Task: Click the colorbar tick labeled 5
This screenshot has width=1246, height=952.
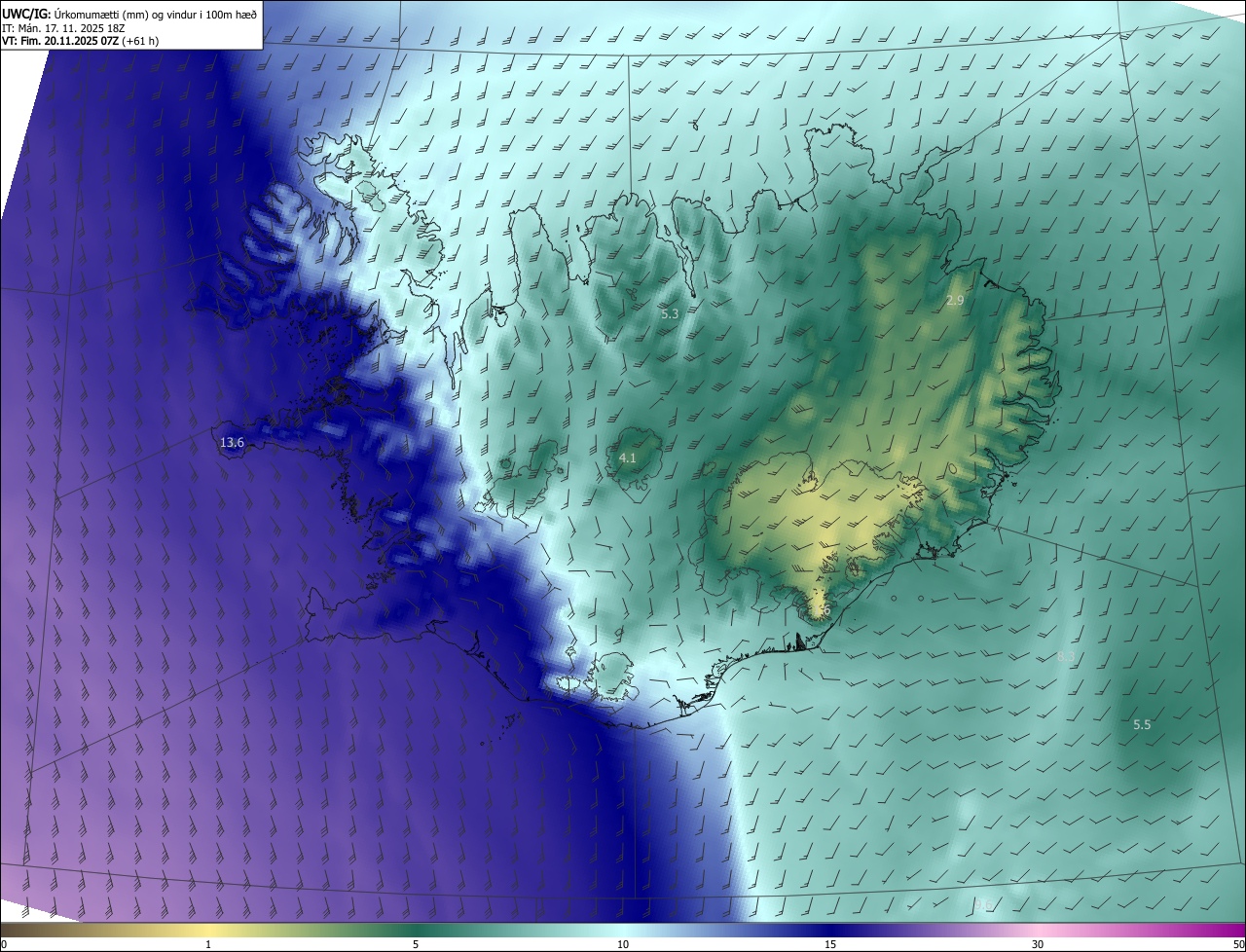Action: [x=416, y=944]
